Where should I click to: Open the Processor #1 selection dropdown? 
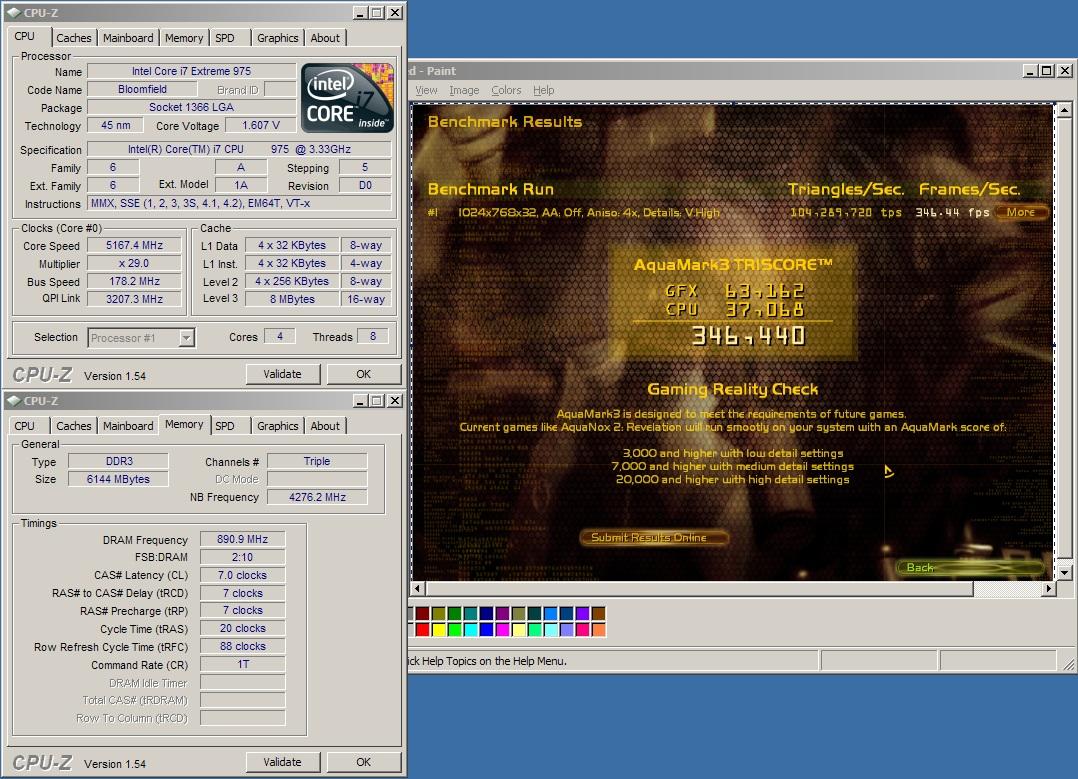(186, 338)
